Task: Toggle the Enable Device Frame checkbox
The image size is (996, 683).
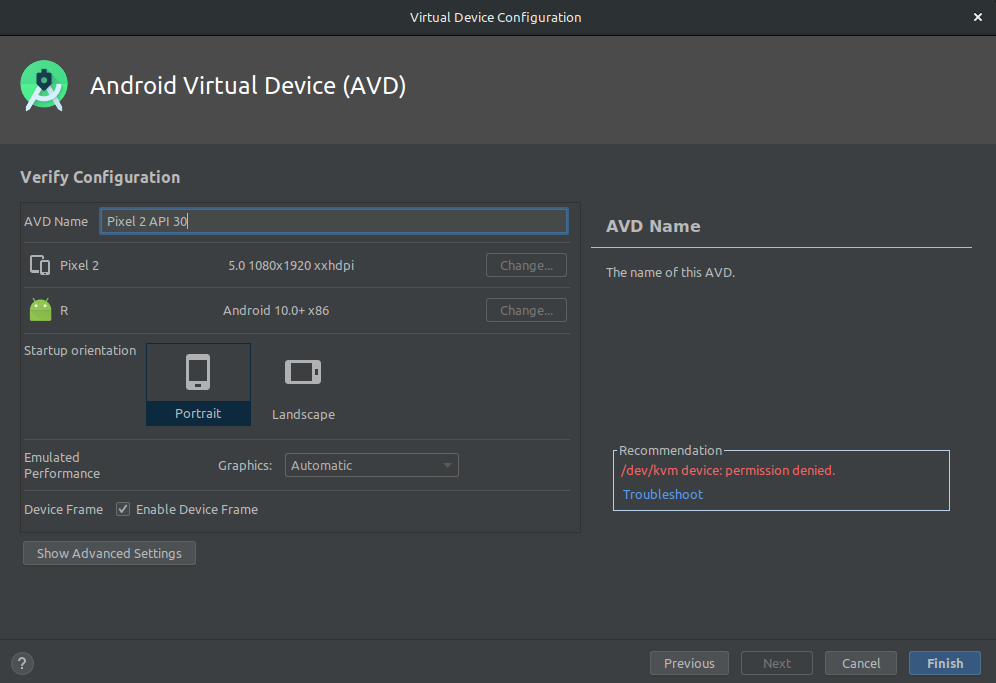Action: [x=123, y=509]
